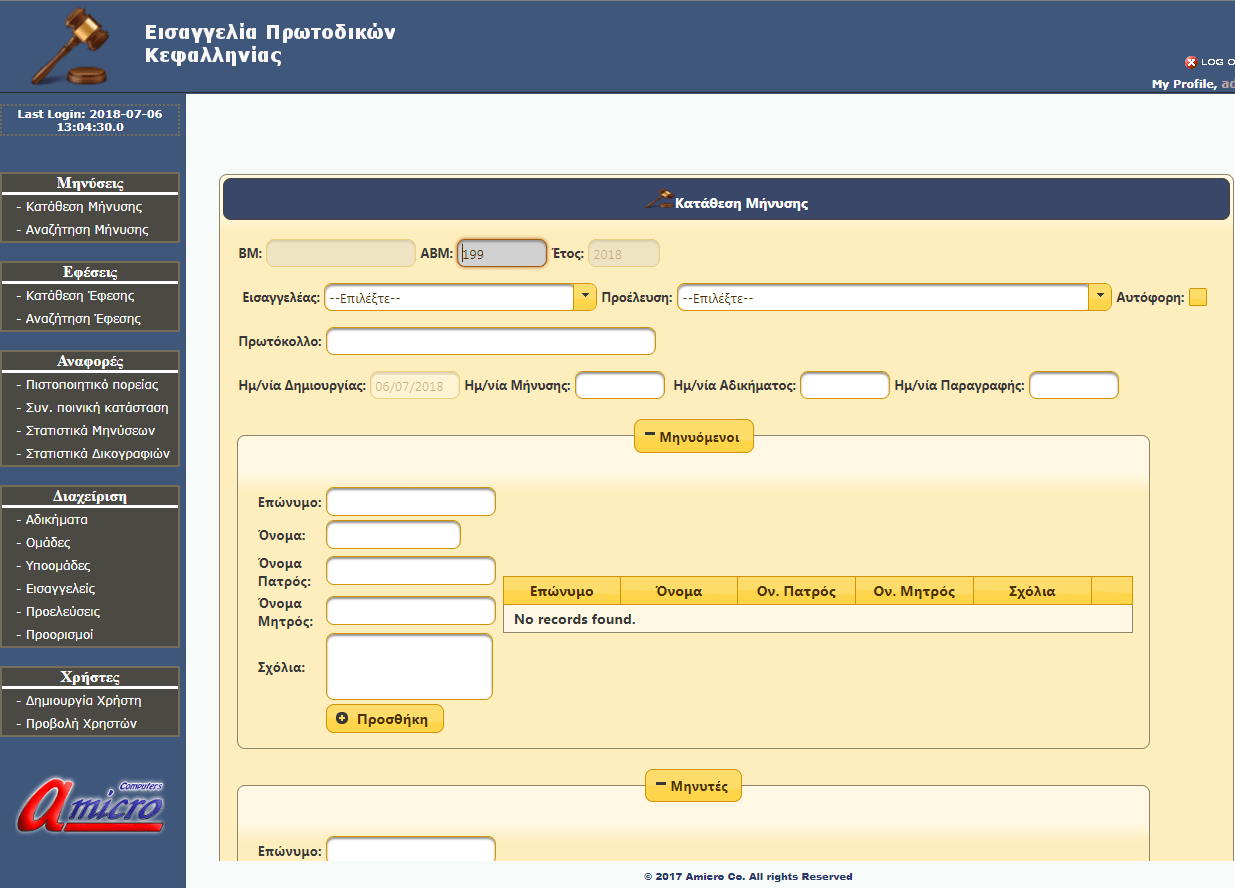Focus the Ημ/νία Αδικήματος date field
1235x888 pixels.
click(x=844, y=385)
